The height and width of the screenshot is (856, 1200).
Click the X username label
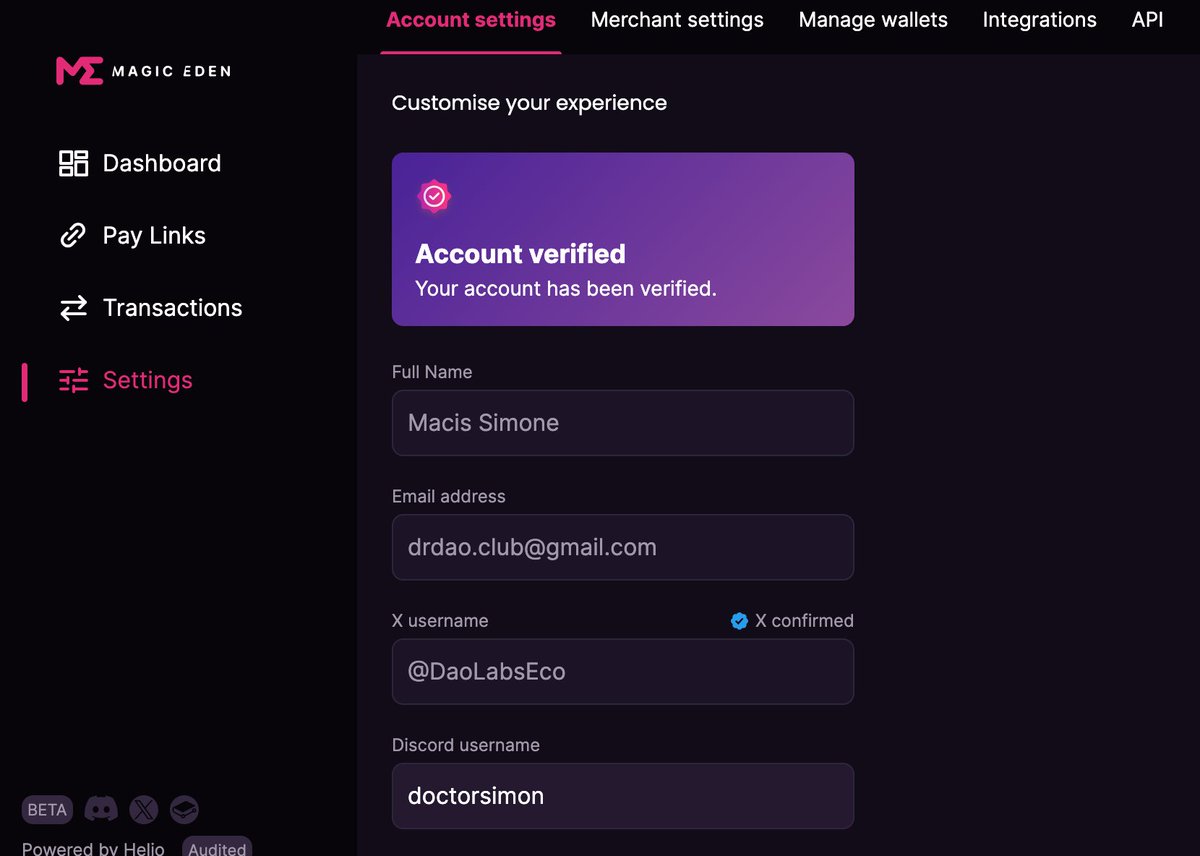tap(440, 621)
